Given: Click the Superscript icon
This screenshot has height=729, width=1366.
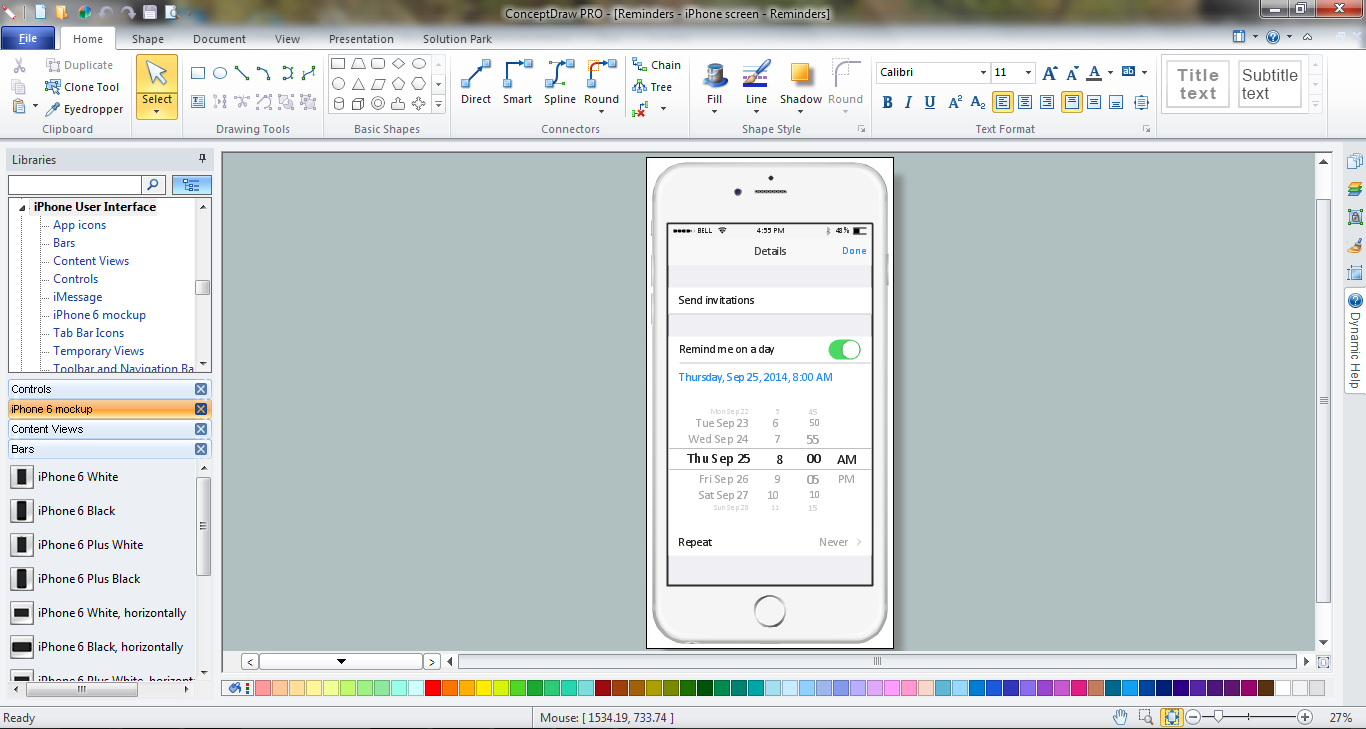Looking at the screenshot, I should tap(955, 102).
